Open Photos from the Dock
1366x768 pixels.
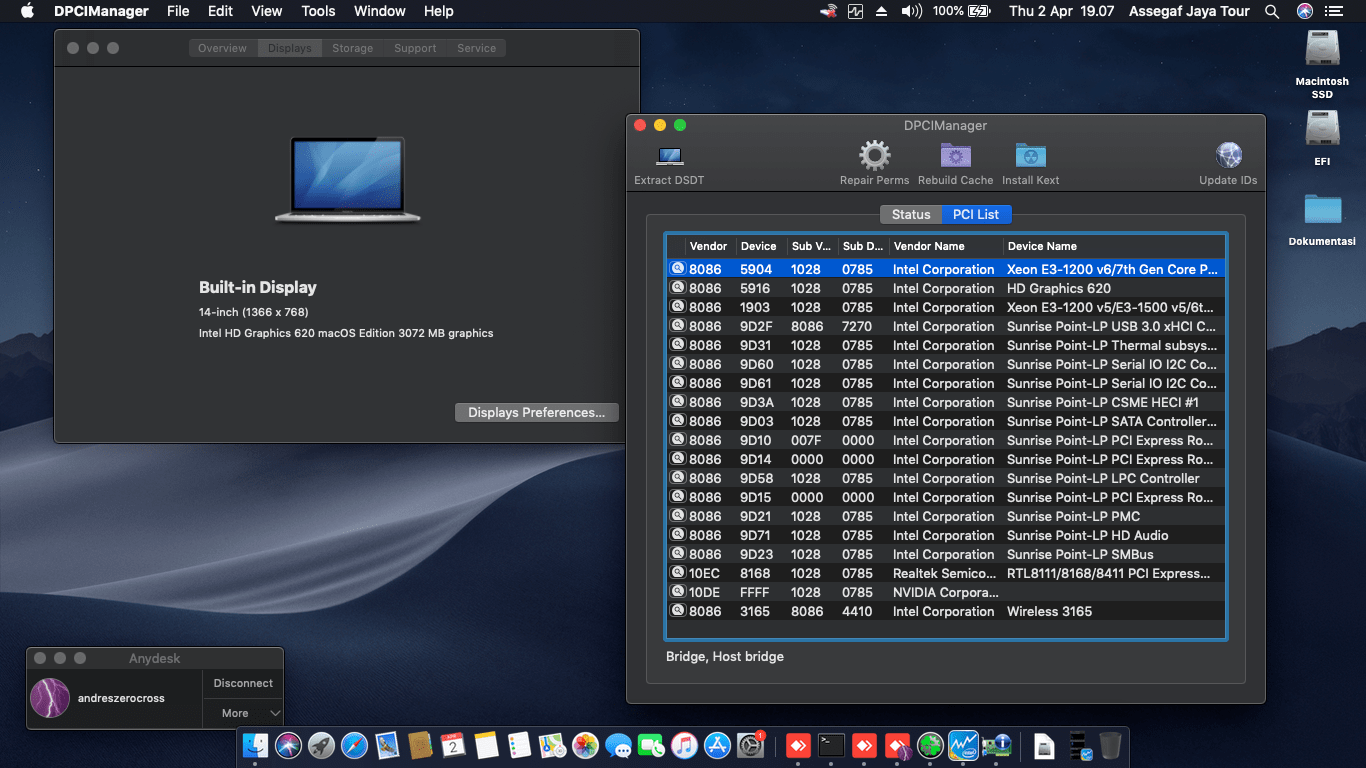[585, 745]
